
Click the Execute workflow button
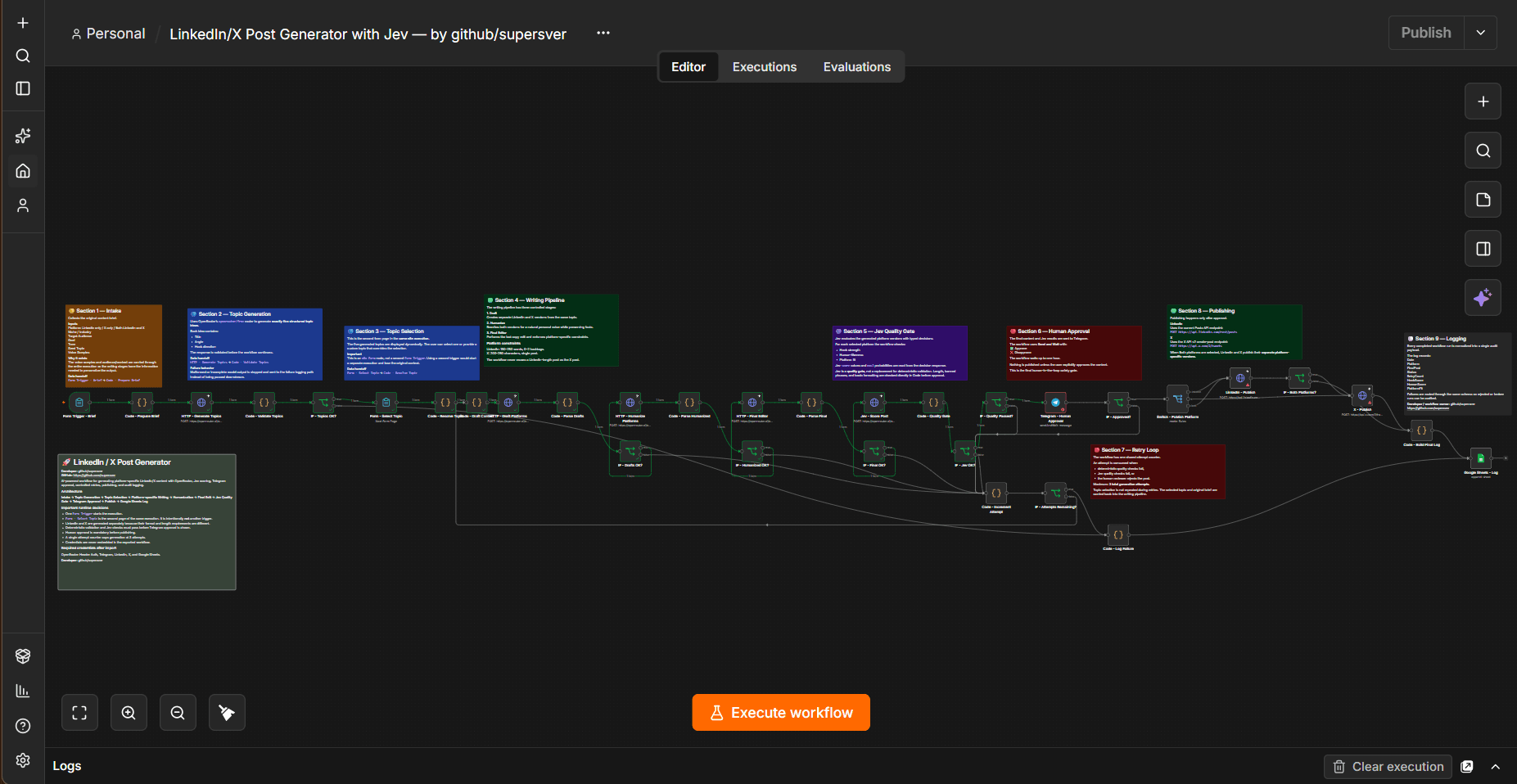[781, 713]
